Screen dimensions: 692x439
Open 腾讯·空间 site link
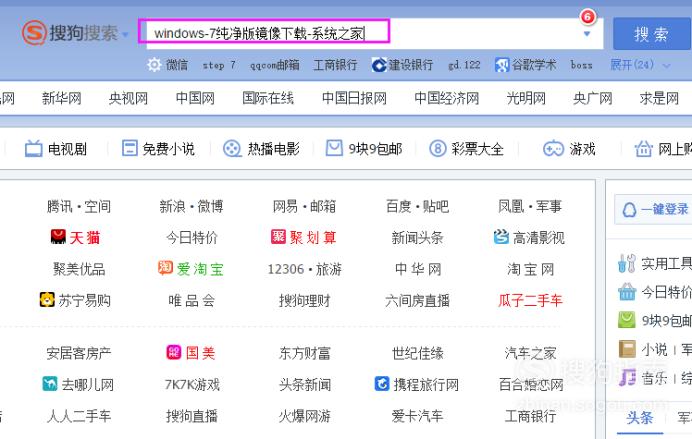click(x=79, y=206)
